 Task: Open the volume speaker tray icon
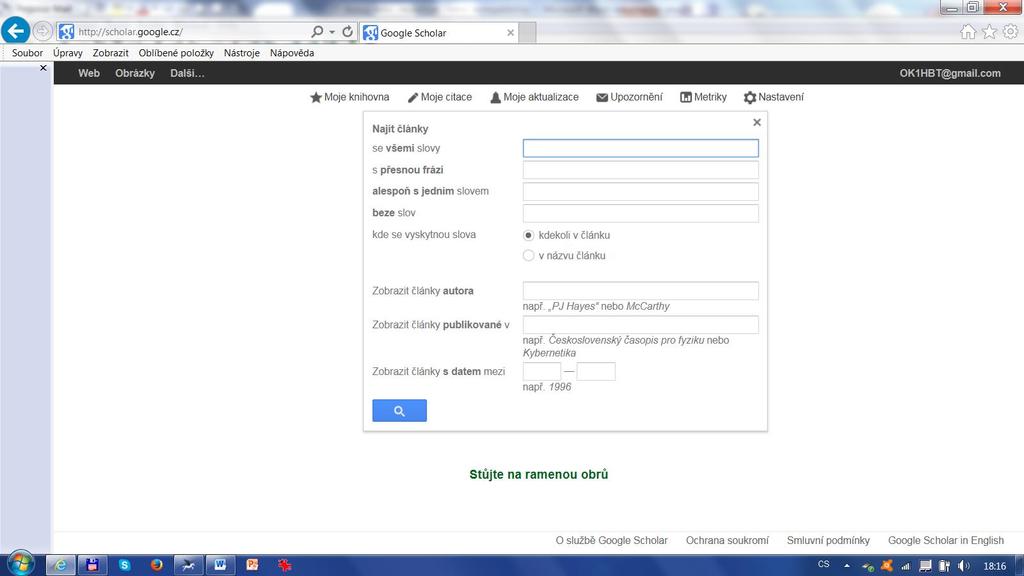[964, 566]
